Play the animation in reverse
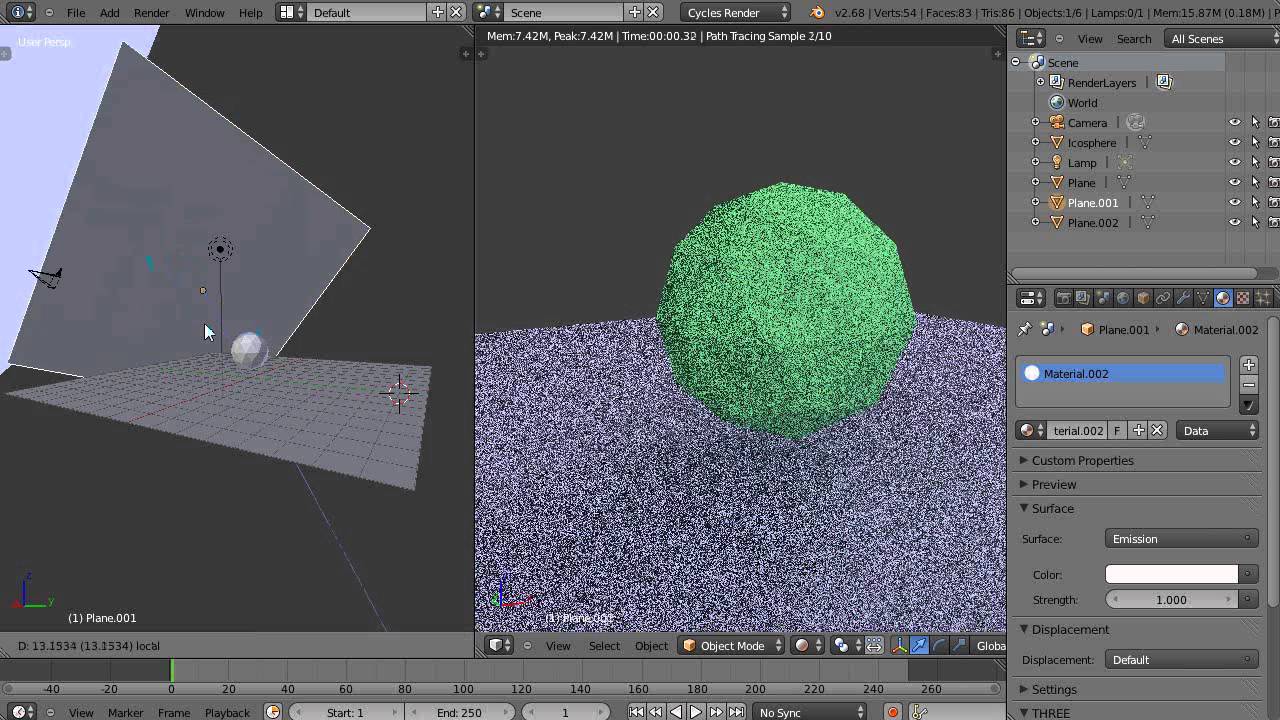 pyautogui.click(x=676, y=712)
